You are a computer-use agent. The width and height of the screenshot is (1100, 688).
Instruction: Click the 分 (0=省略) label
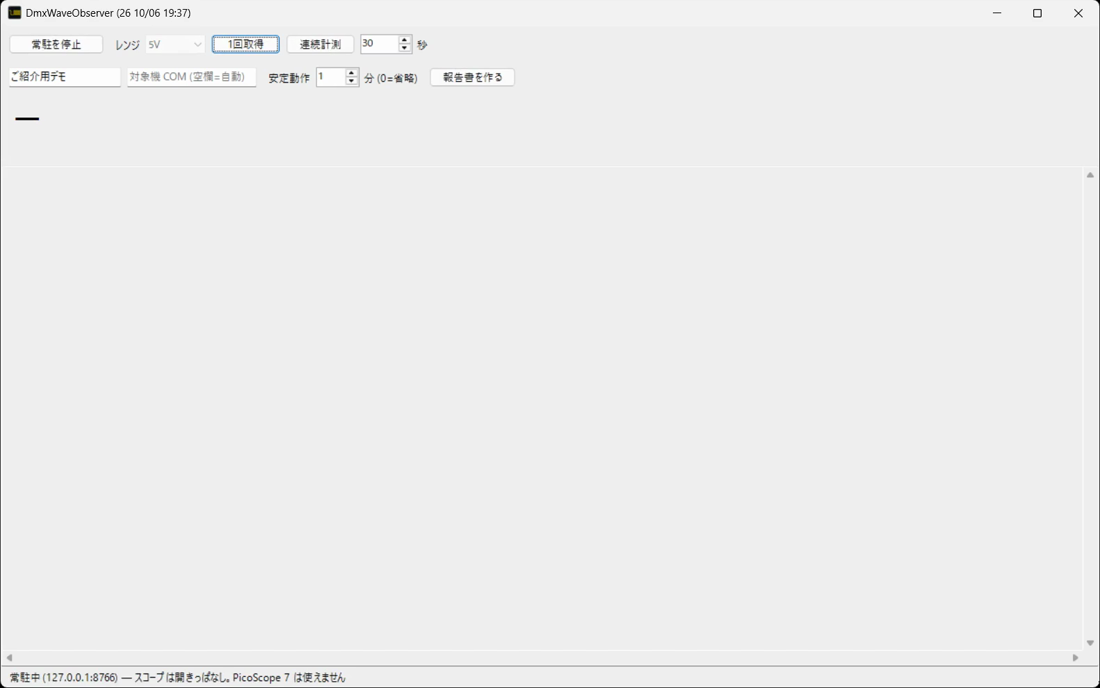[x=391, y=78]
